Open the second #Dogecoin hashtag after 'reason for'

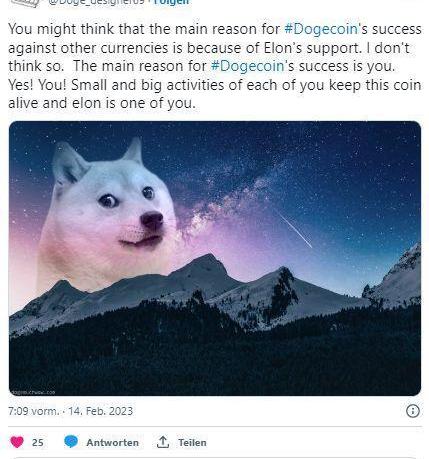(x=247, y=66)
